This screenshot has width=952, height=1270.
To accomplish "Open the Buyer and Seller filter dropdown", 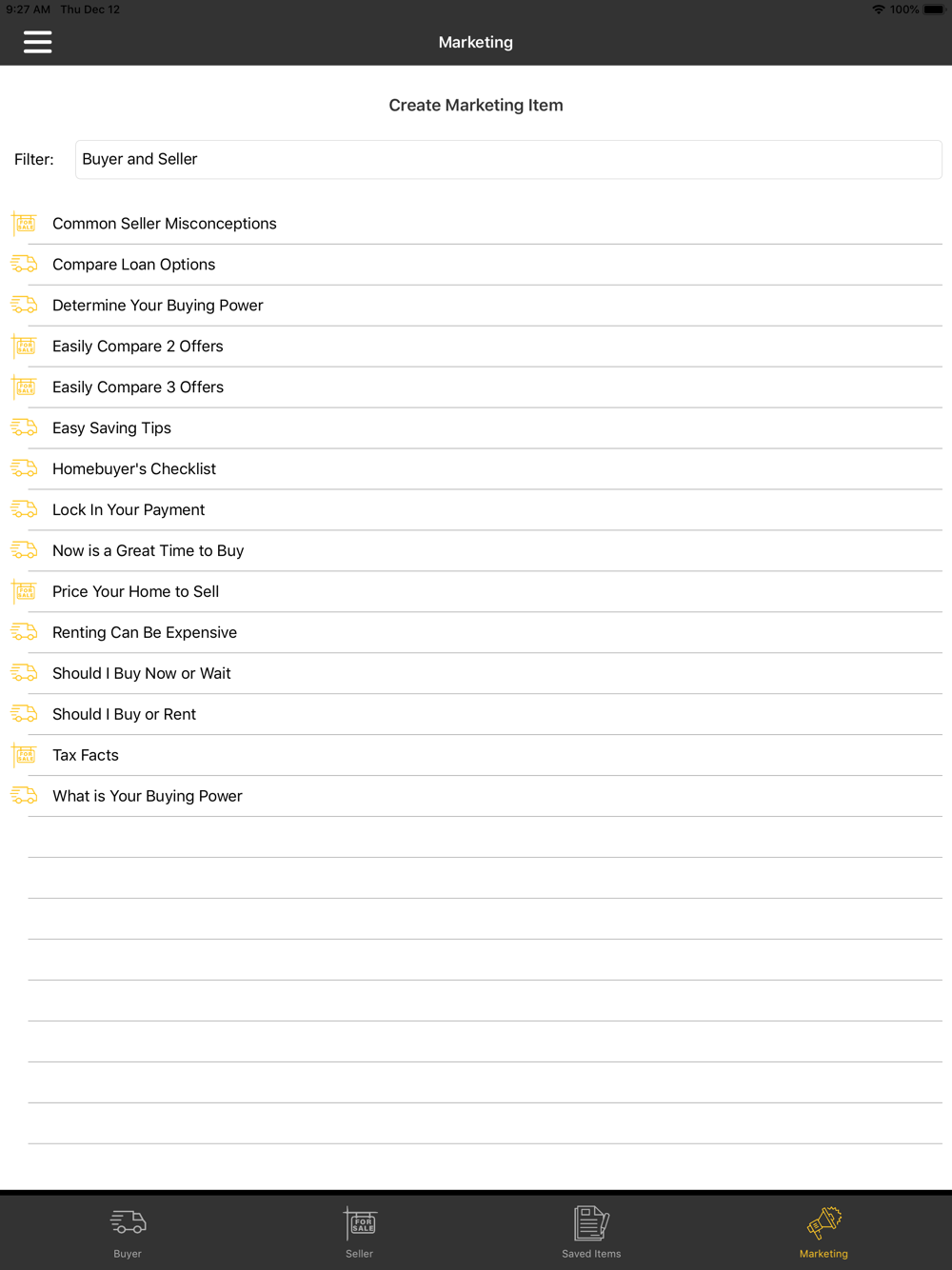I will [508, 159].
